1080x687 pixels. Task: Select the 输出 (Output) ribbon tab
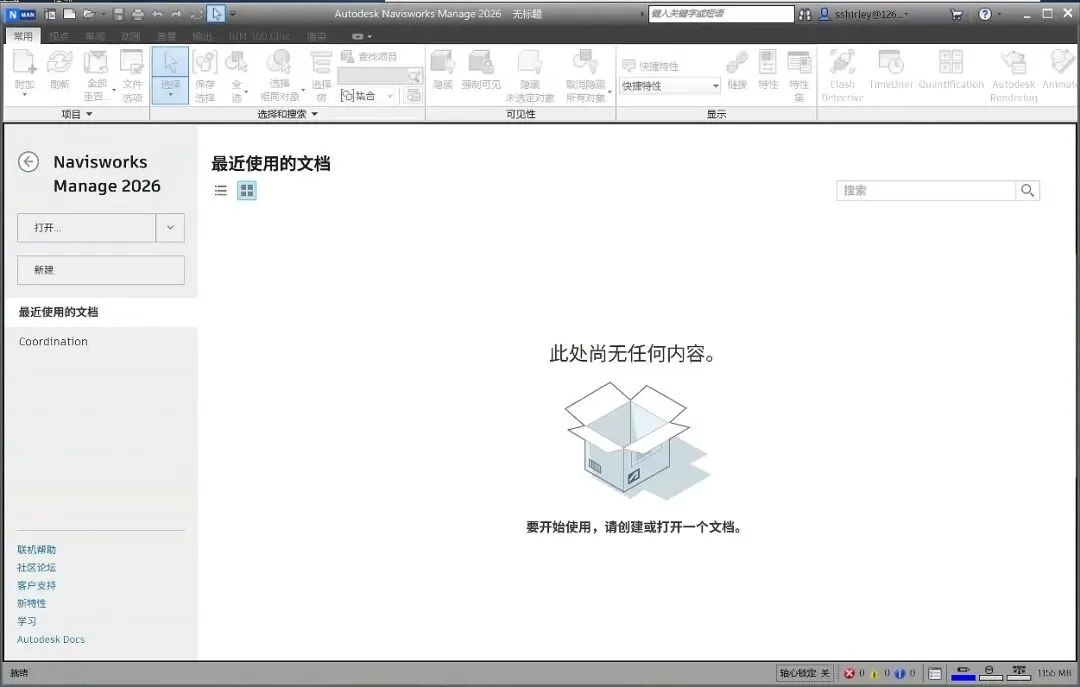tap(202, 36)
